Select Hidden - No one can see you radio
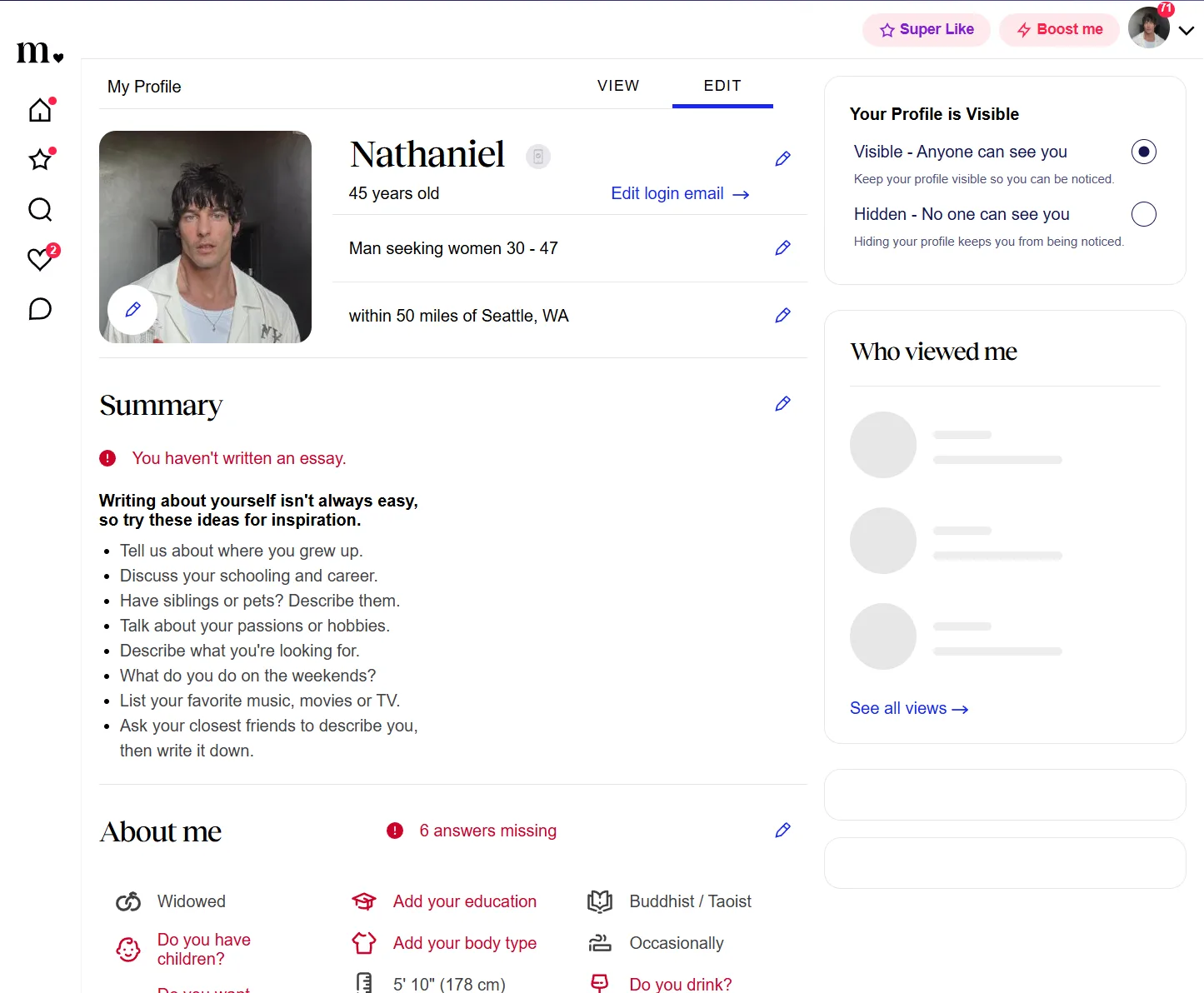Screen dimensions: 1204x993 tap(1144, 214)
